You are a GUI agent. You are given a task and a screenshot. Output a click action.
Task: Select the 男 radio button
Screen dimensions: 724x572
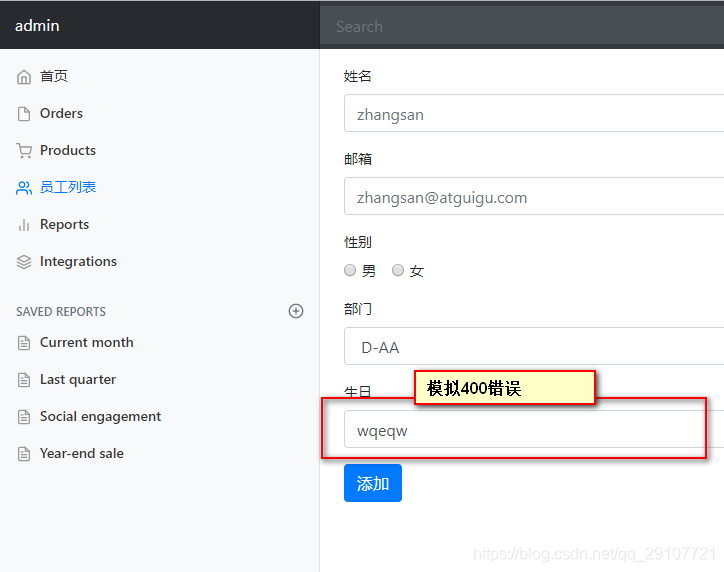[350, 270]
